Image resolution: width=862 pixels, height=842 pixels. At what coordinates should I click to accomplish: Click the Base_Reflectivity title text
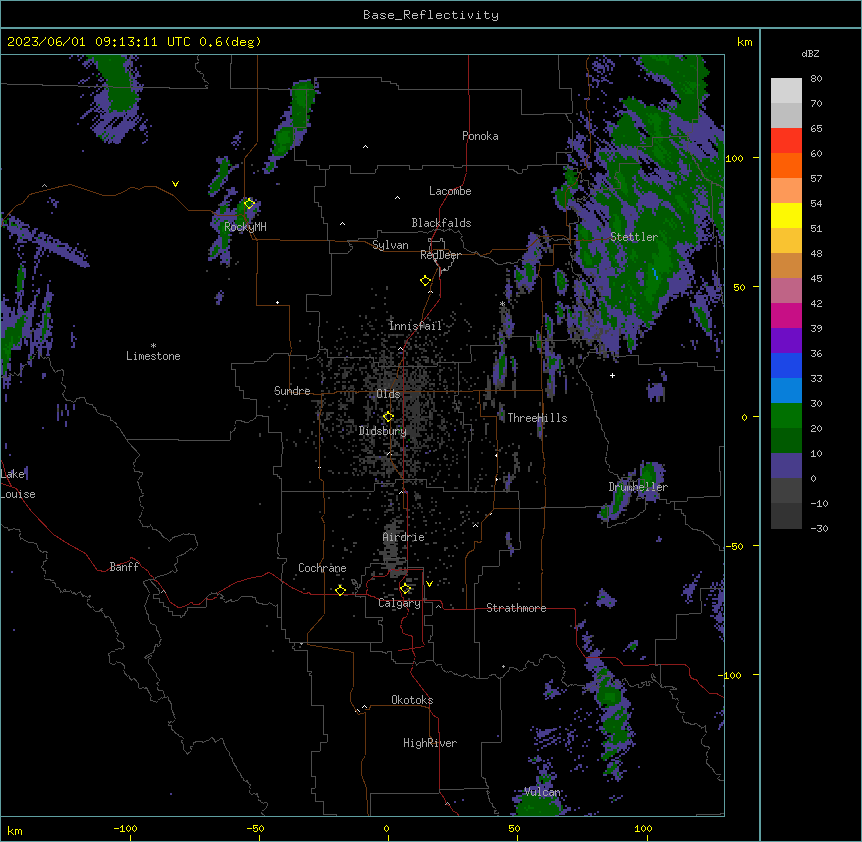(431, 15)
